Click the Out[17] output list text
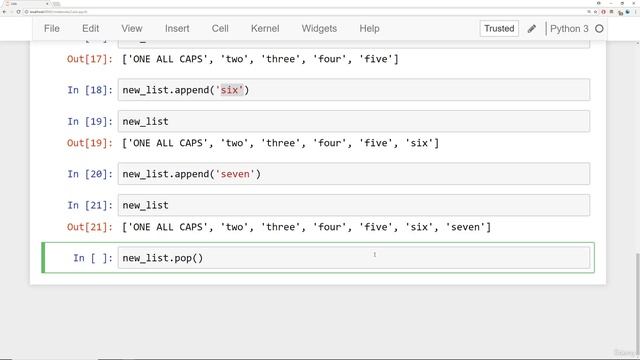Viewport: 640px width, 360px height. [x=260, y=59]
